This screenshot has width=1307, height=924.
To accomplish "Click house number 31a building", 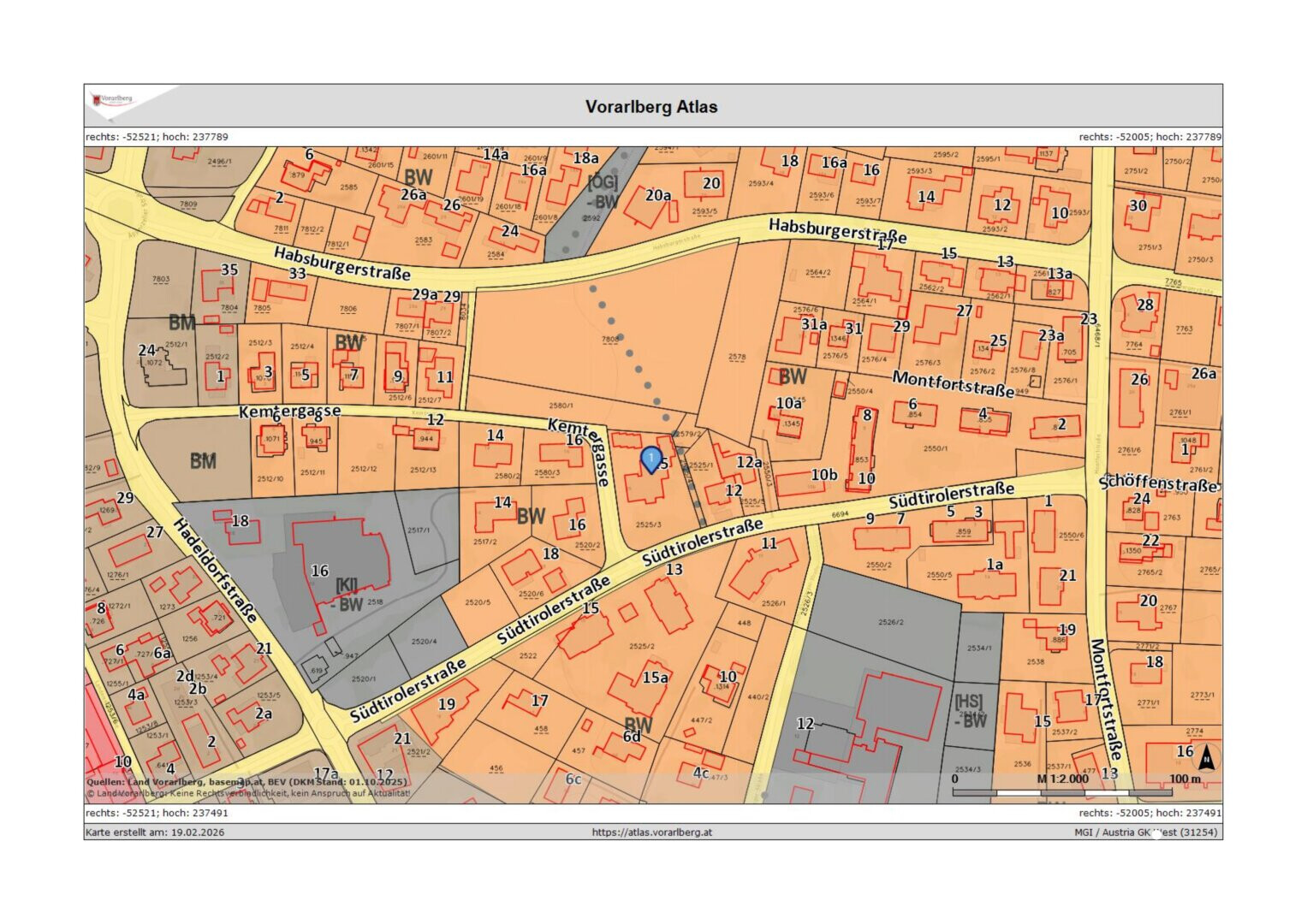I will point(813,325).
